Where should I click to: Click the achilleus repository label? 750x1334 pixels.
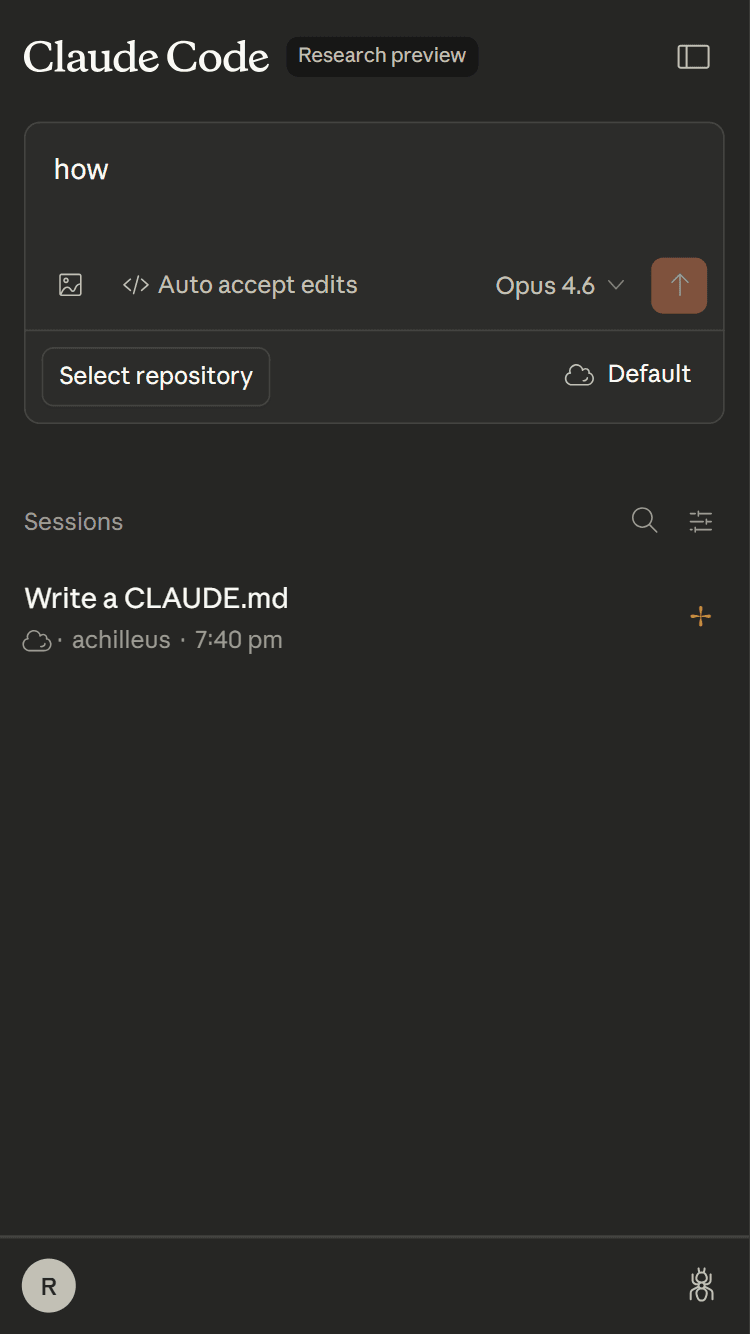click(121, 640)
